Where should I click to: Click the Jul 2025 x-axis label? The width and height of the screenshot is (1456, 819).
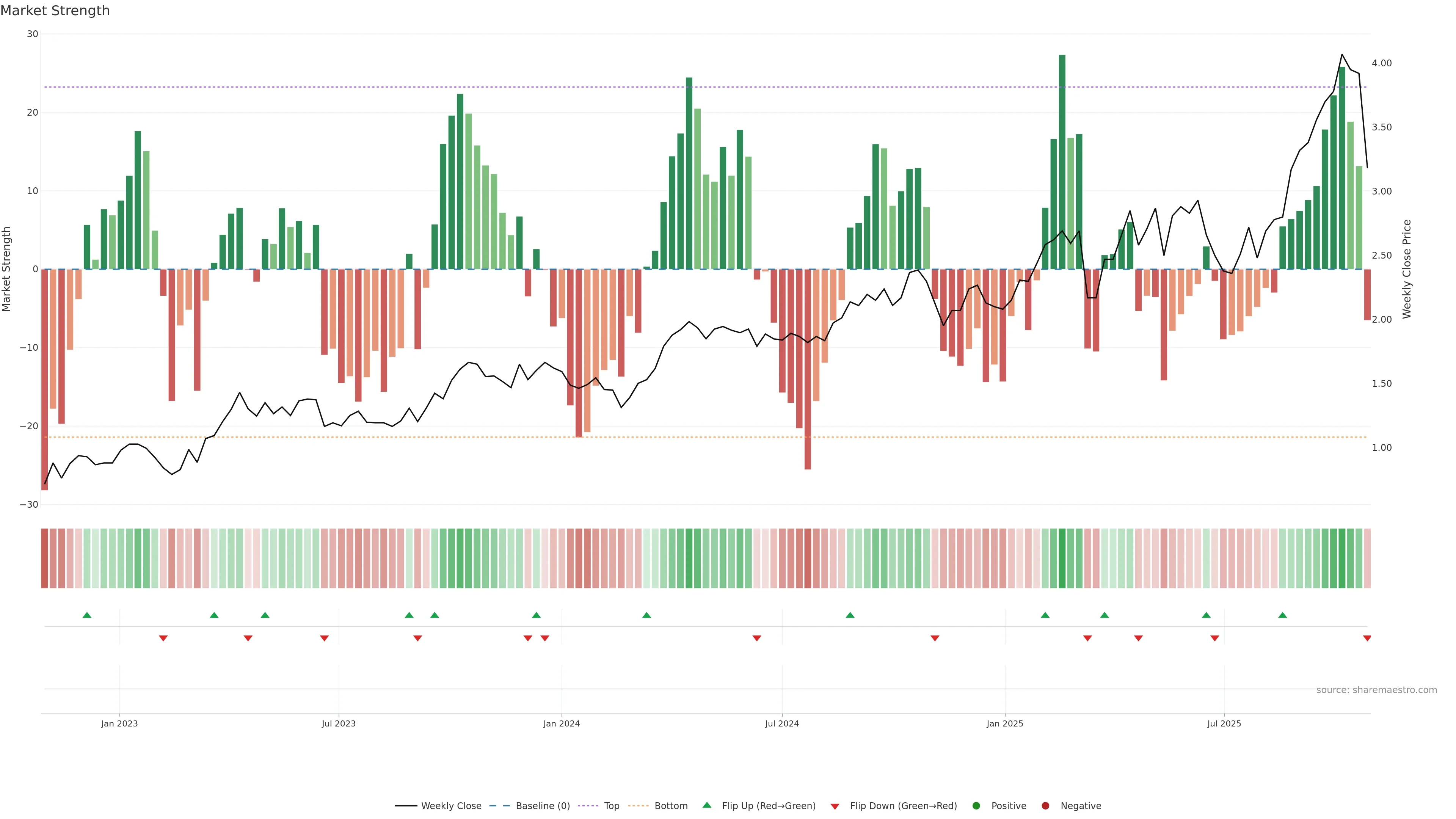click(x=1224, y=723)
